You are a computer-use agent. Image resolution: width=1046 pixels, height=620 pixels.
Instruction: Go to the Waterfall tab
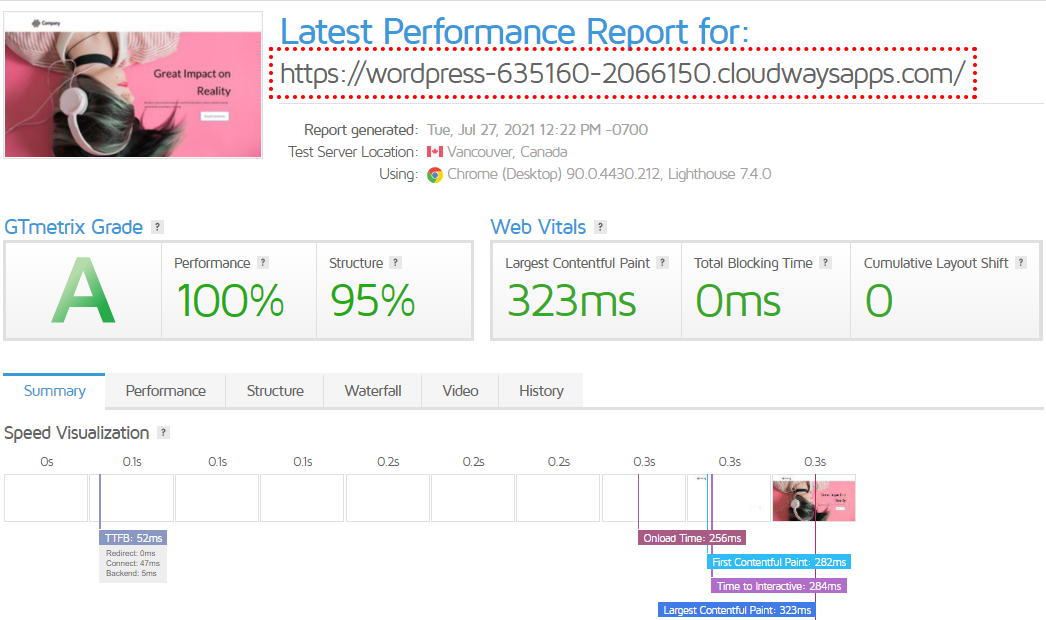[x=373, y=391]
